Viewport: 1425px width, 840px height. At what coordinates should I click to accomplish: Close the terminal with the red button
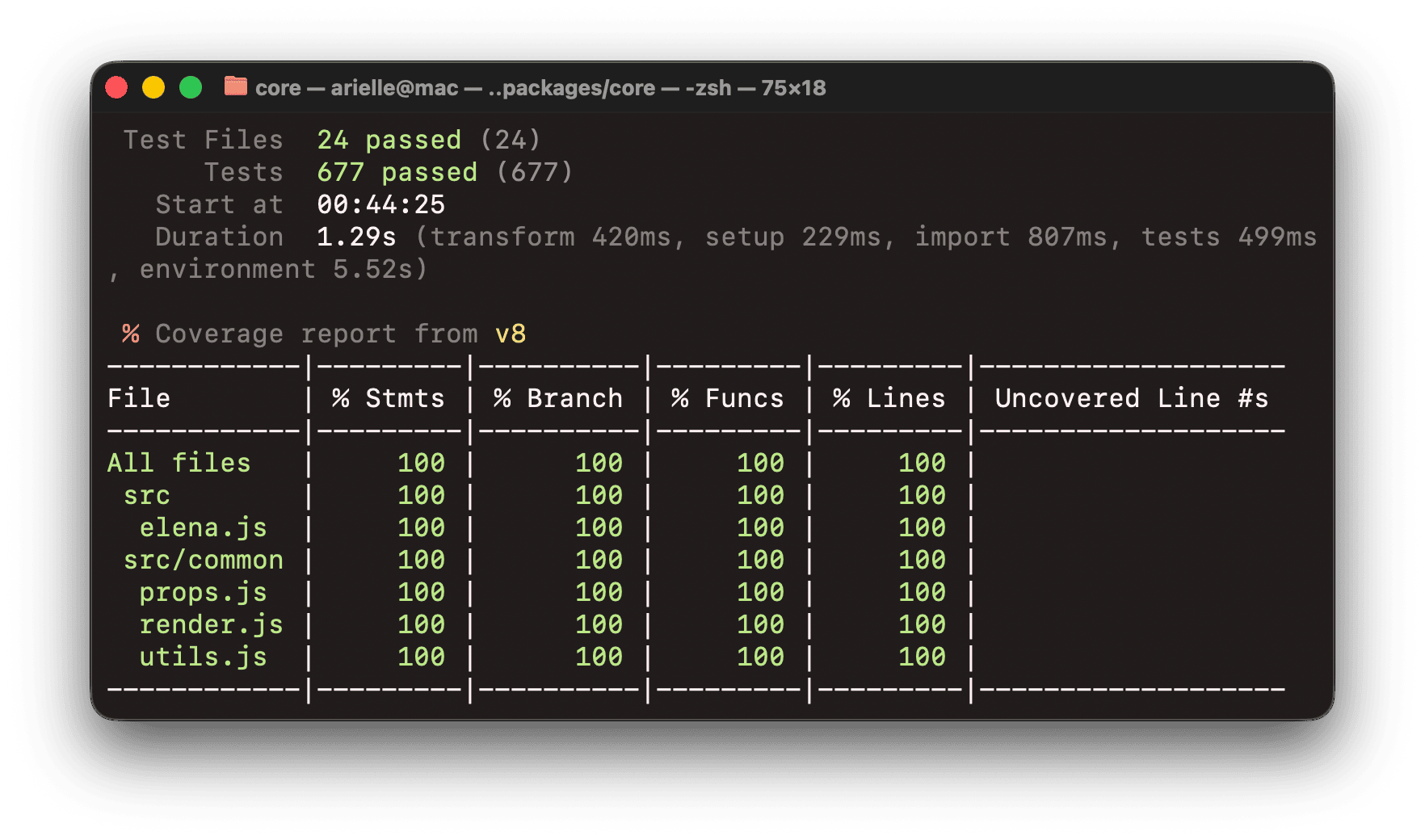coord(117,87)
